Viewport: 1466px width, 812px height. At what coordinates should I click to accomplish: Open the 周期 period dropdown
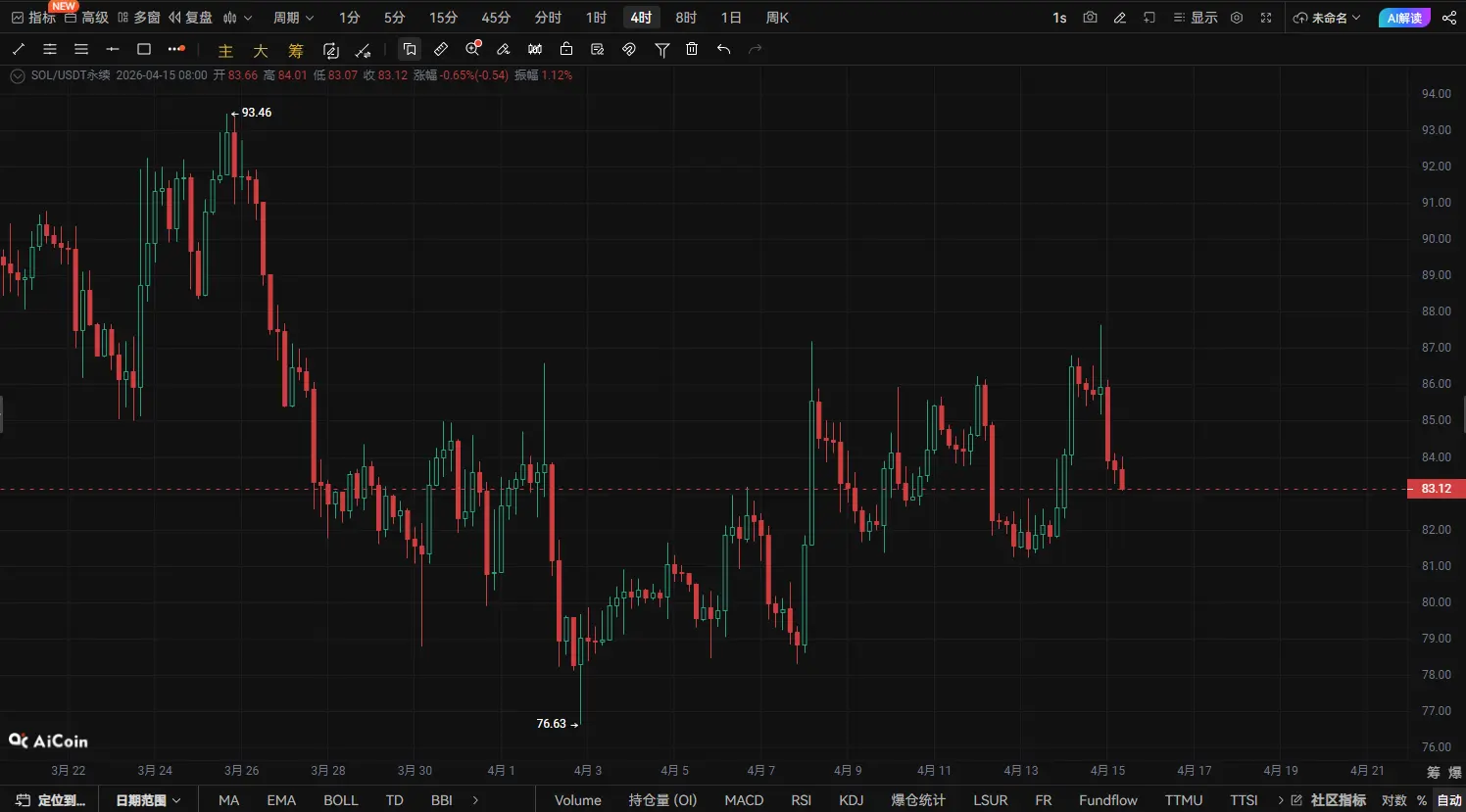coord(293,18)
